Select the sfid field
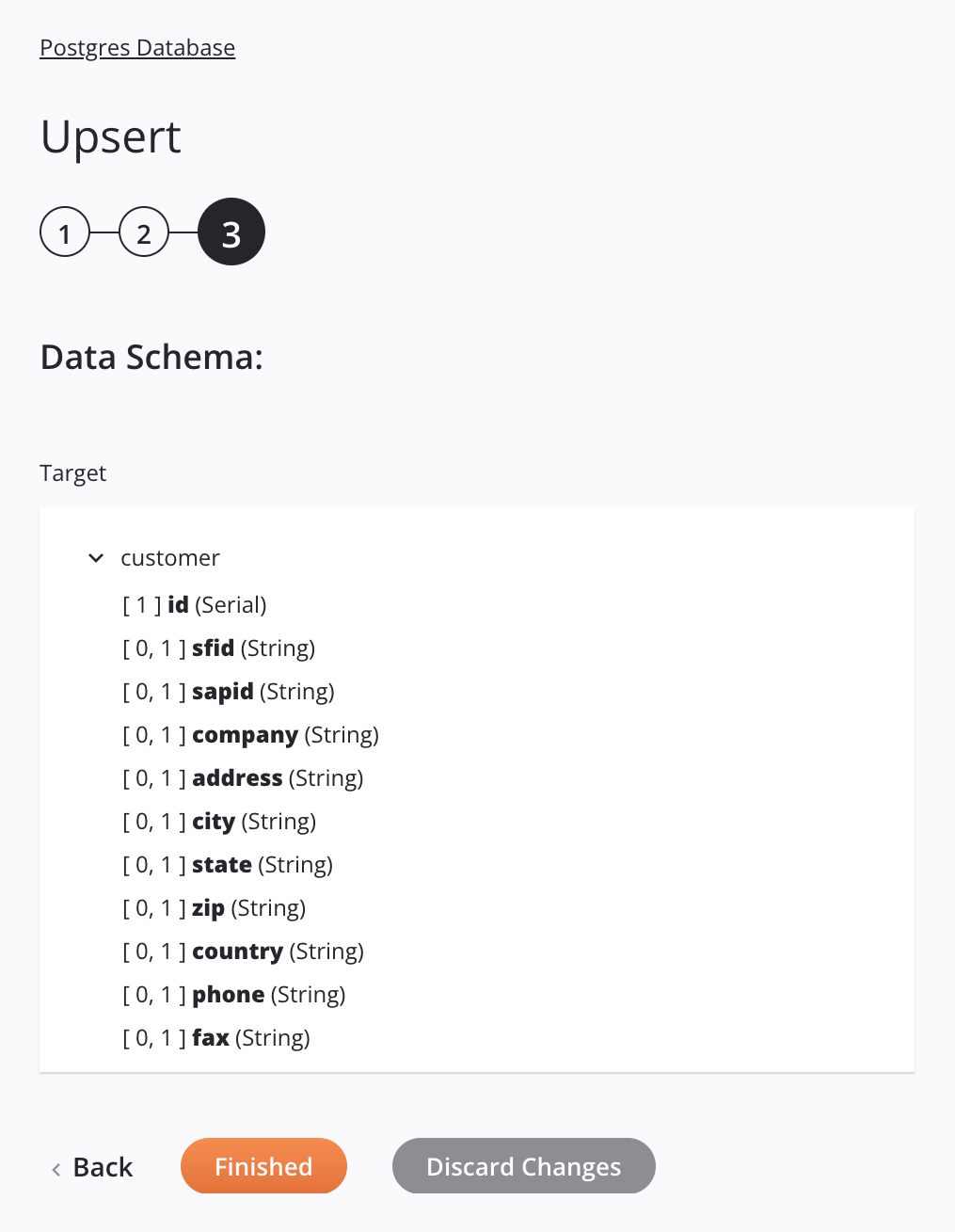Screen dimensions: 955x1232 coord(217,648)
